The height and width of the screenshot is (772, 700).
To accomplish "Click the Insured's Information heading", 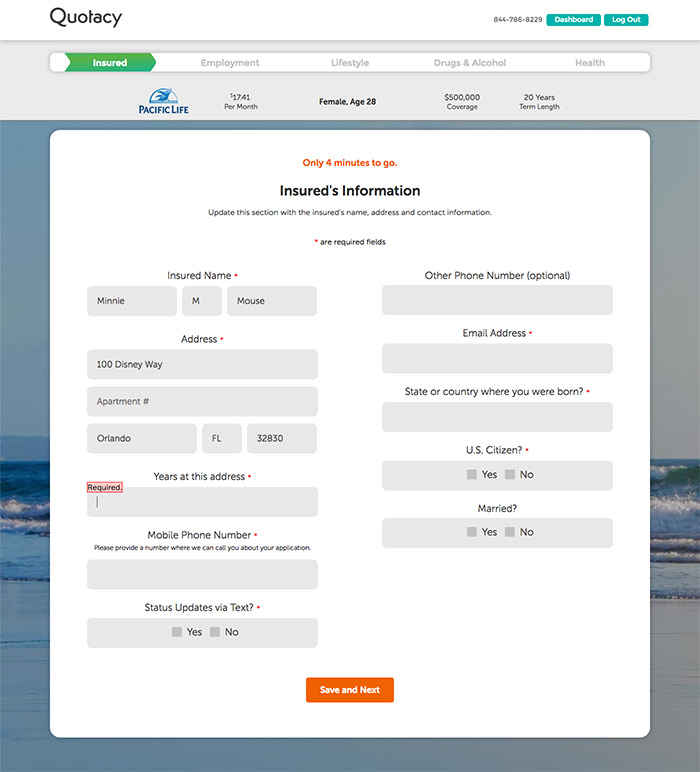I will pyautogui.click(x=350, y=191).
